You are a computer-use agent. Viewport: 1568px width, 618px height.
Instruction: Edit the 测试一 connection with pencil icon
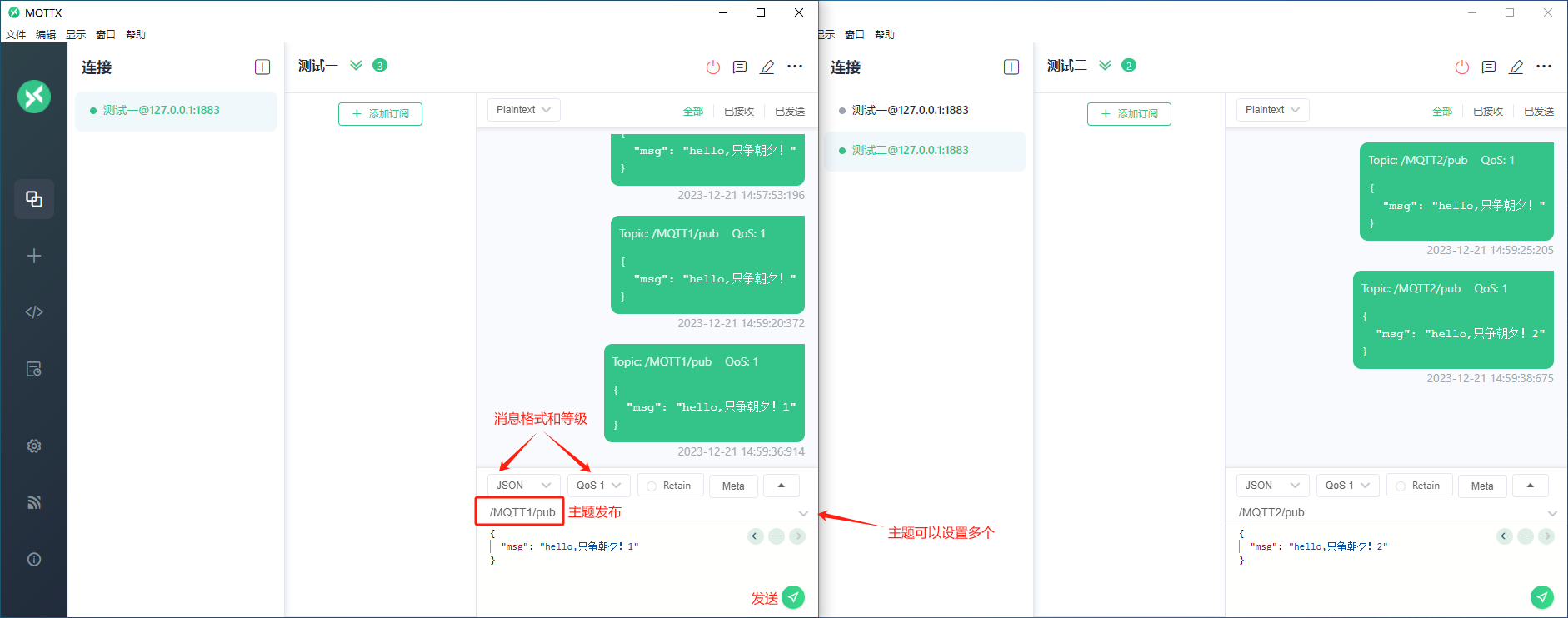click(x=767, y=67)
